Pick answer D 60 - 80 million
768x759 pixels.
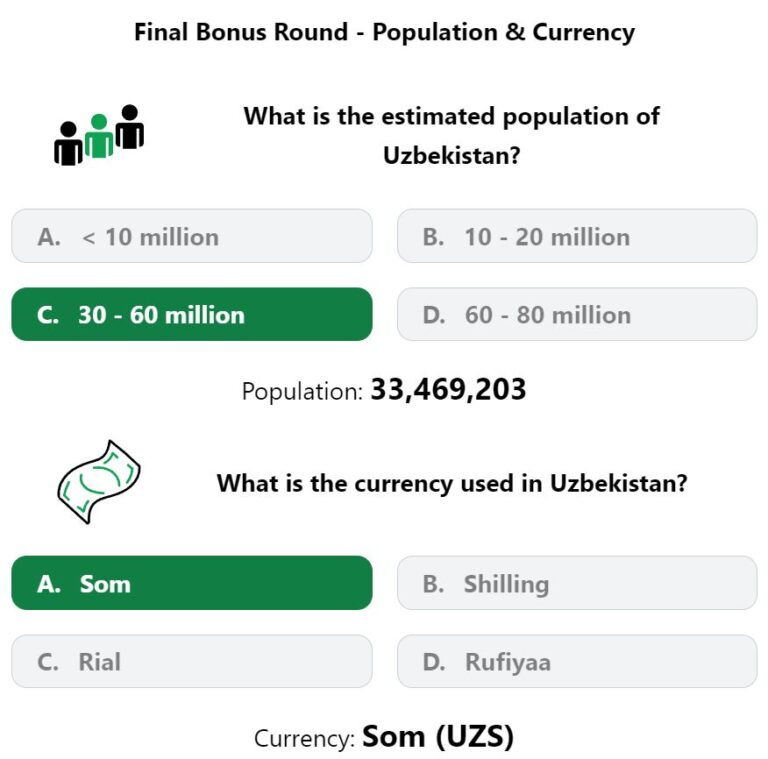tap(577, 314)
